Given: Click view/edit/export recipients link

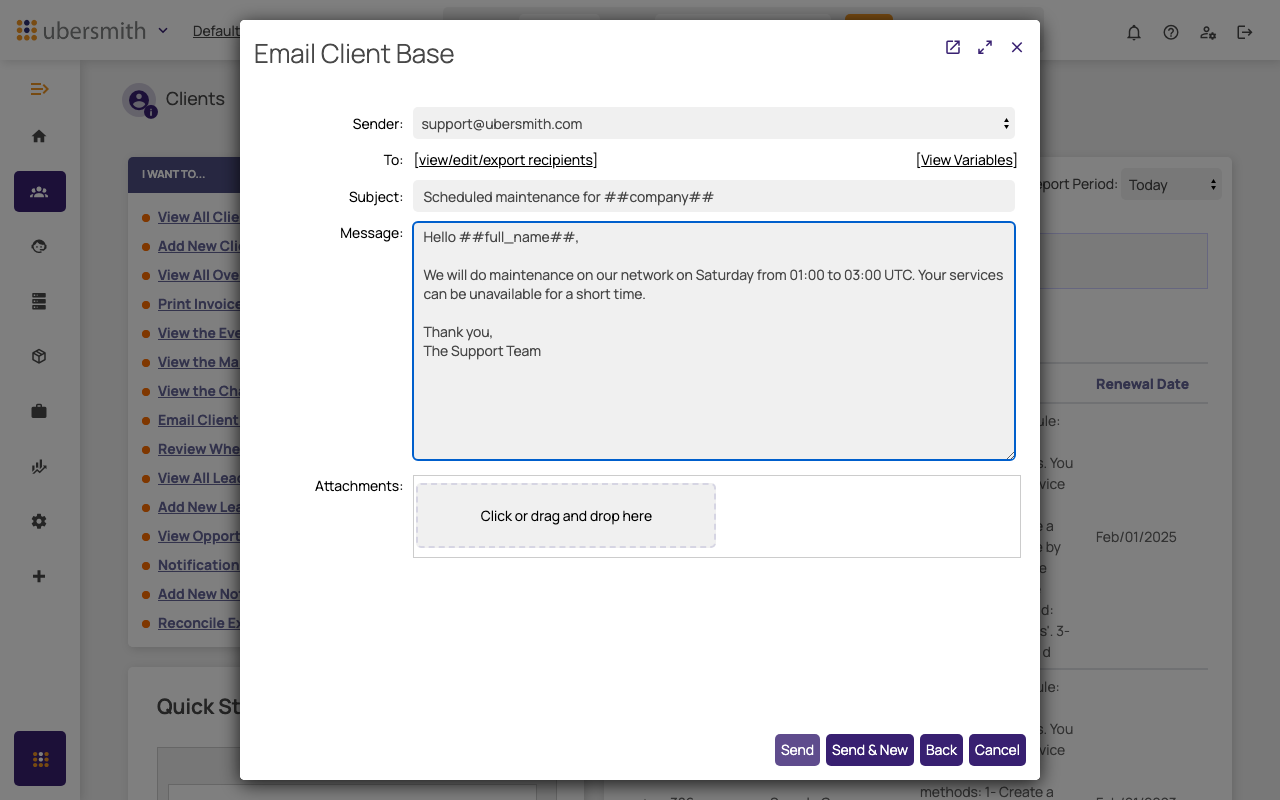Looking at the screenshot, I should [506, 160].
